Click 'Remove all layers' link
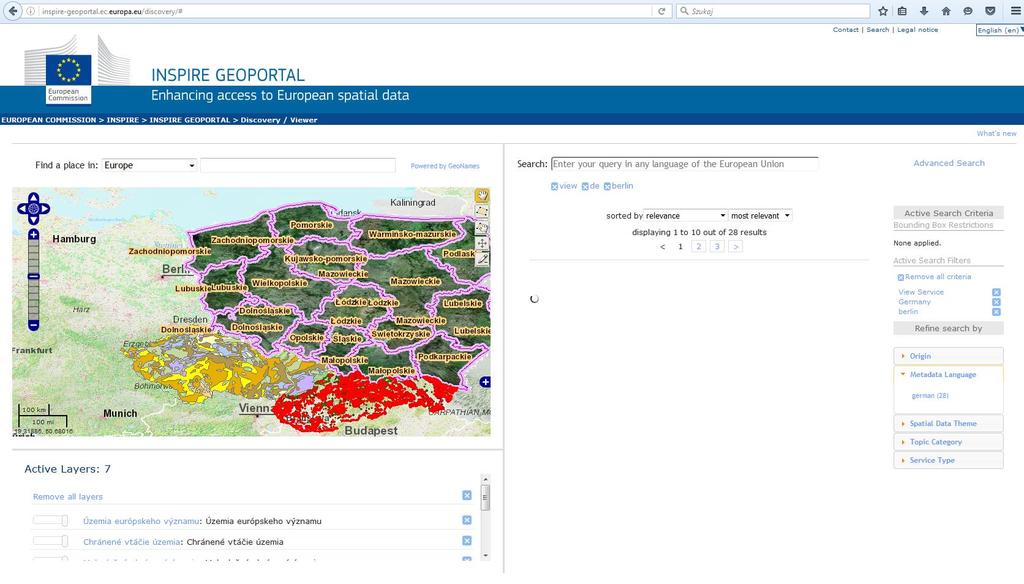The image size is (1024, 584). pyautogui.click(x=68, y=496)
